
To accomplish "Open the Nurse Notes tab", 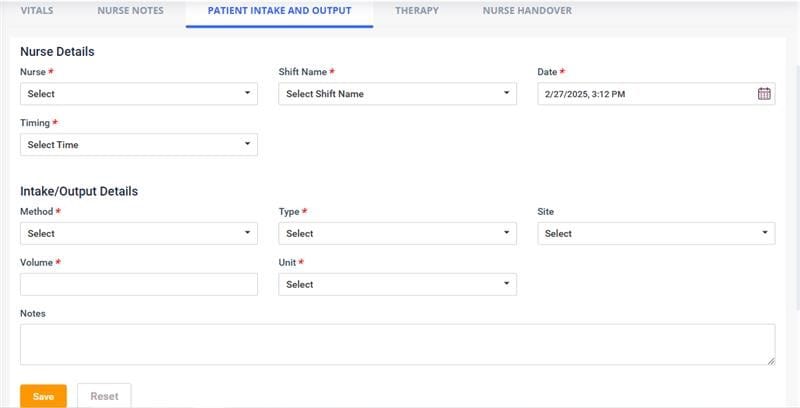I will point(129,11).
